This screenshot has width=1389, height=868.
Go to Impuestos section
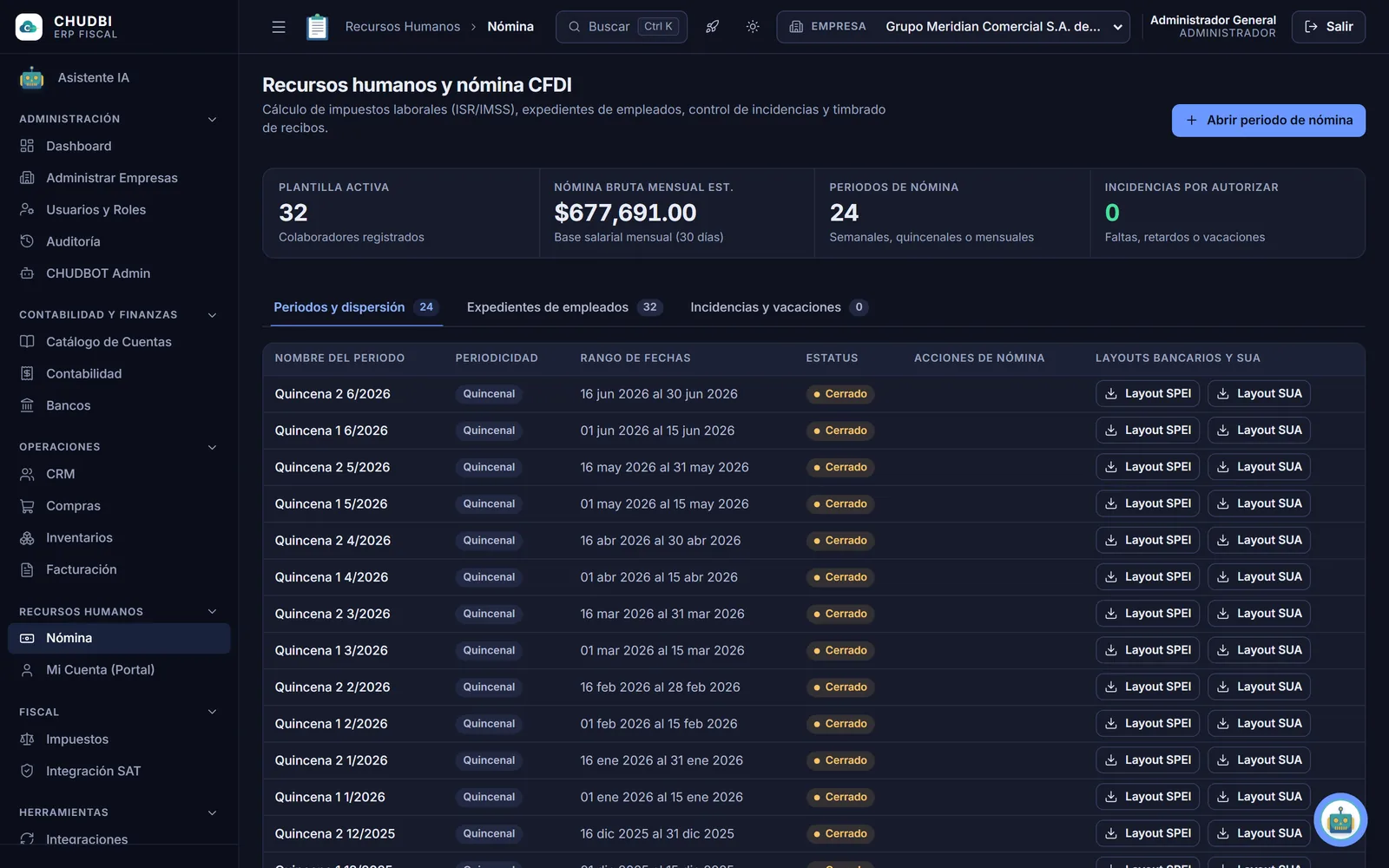coord(119,740)
